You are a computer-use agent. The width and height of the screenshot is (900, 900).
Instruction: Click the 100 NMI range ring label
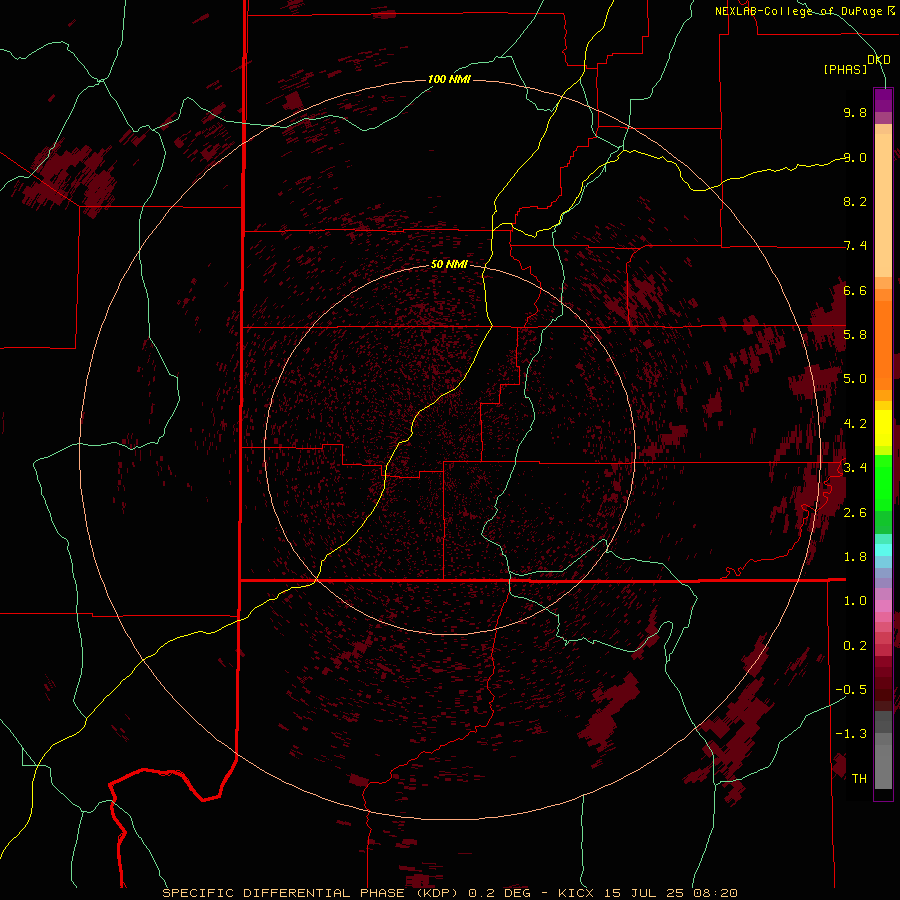pos(449,79)
